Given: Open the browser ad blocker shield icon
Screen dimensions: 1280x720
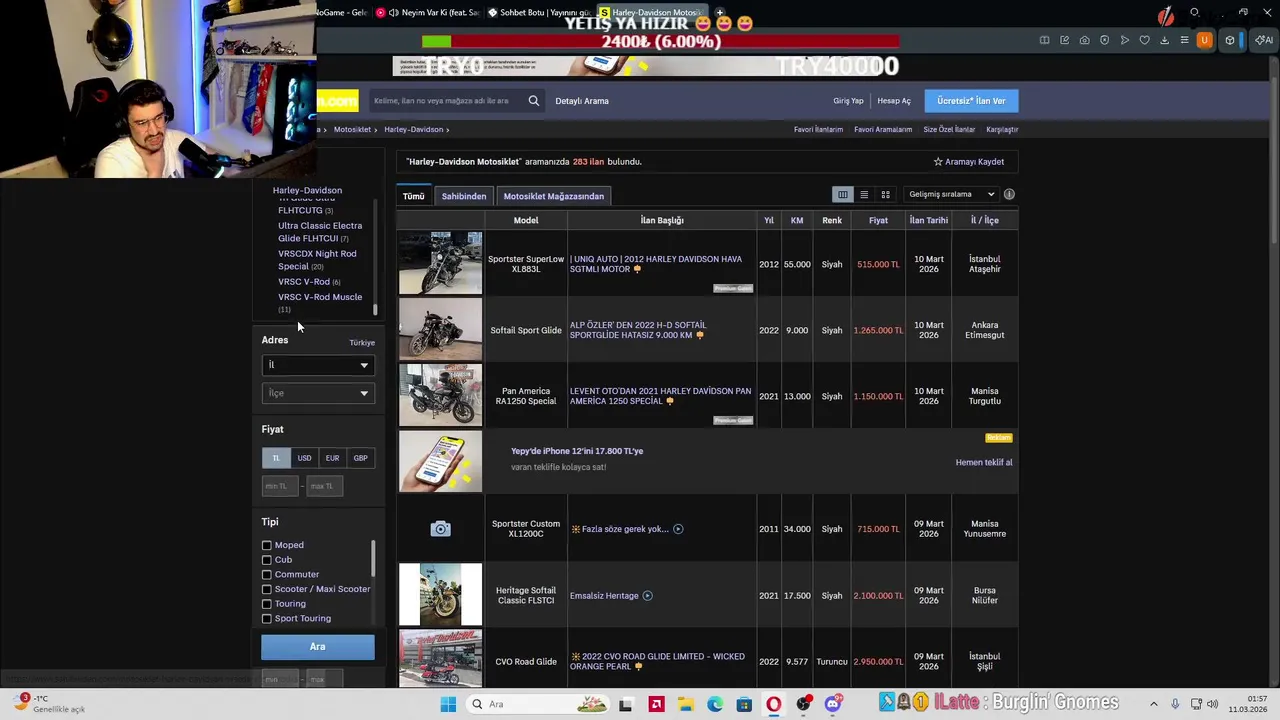Looking at the screenshot, I should [1104, 40].
